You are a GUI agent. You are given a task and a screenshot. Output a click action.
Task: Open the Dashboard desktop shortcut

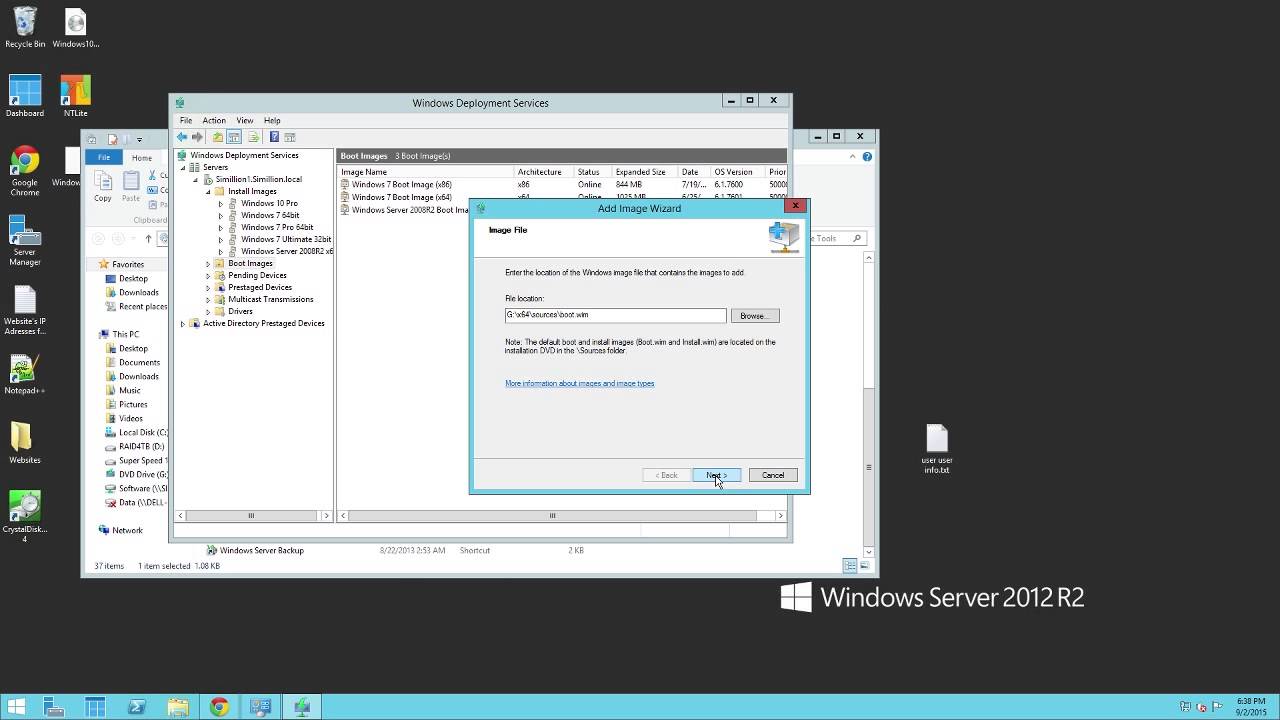(x=25, y=96)
